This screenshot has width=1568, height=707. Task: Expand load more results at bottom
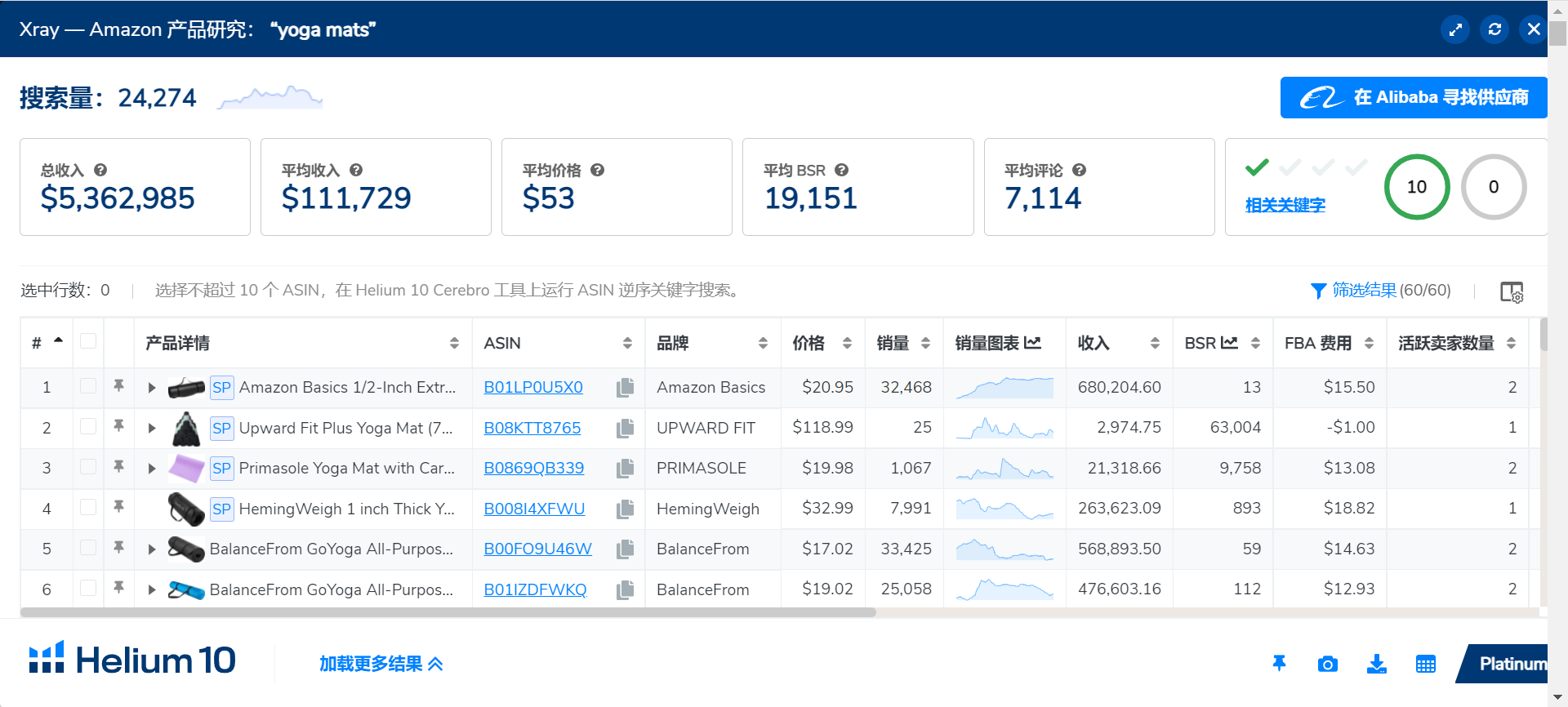tap(381, 664)
